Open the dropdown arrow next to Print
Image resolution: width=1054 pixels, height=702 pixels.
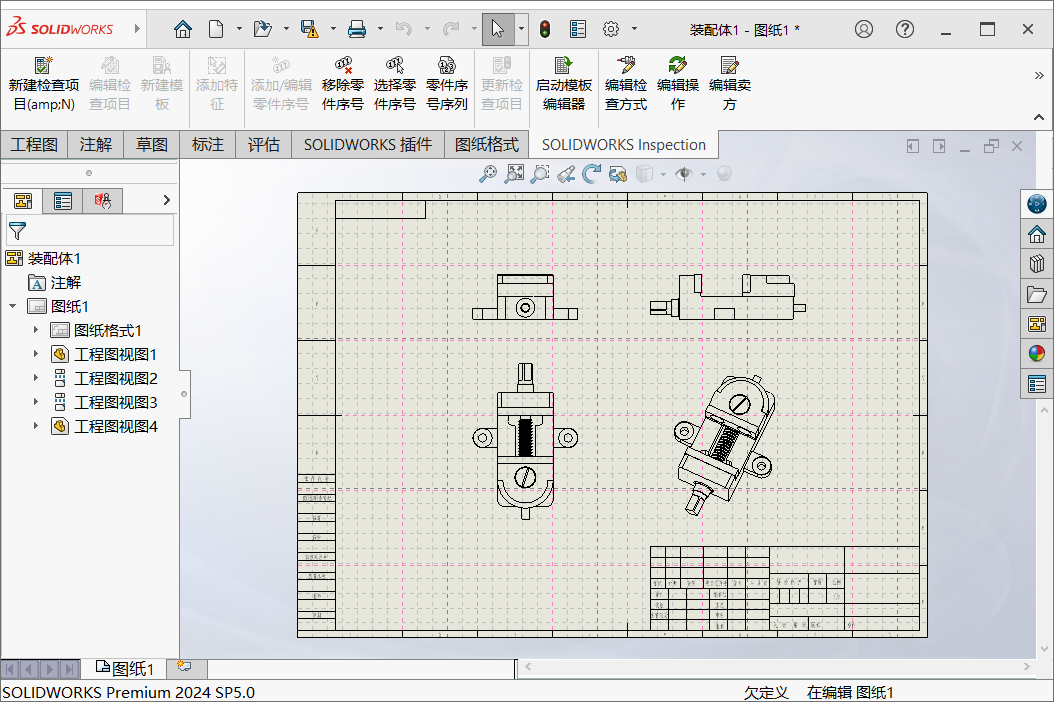pyautogui.click(x=380, y=29)
